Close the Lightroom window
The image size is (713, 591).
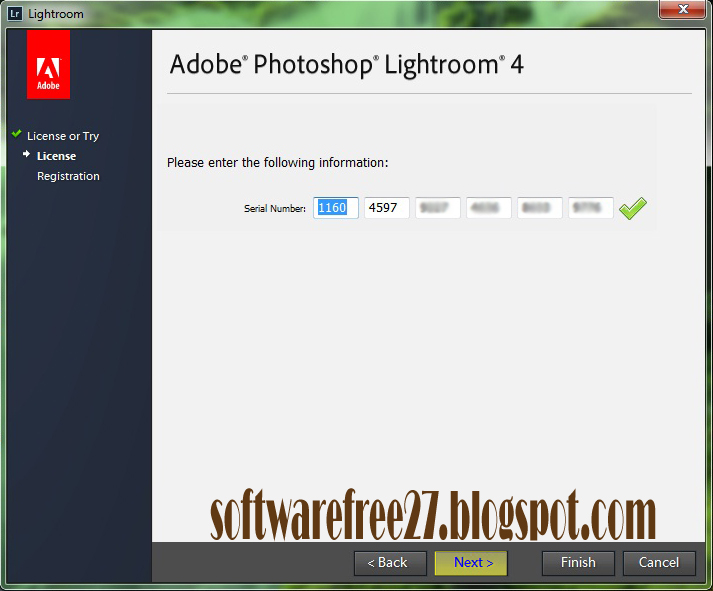682,9
